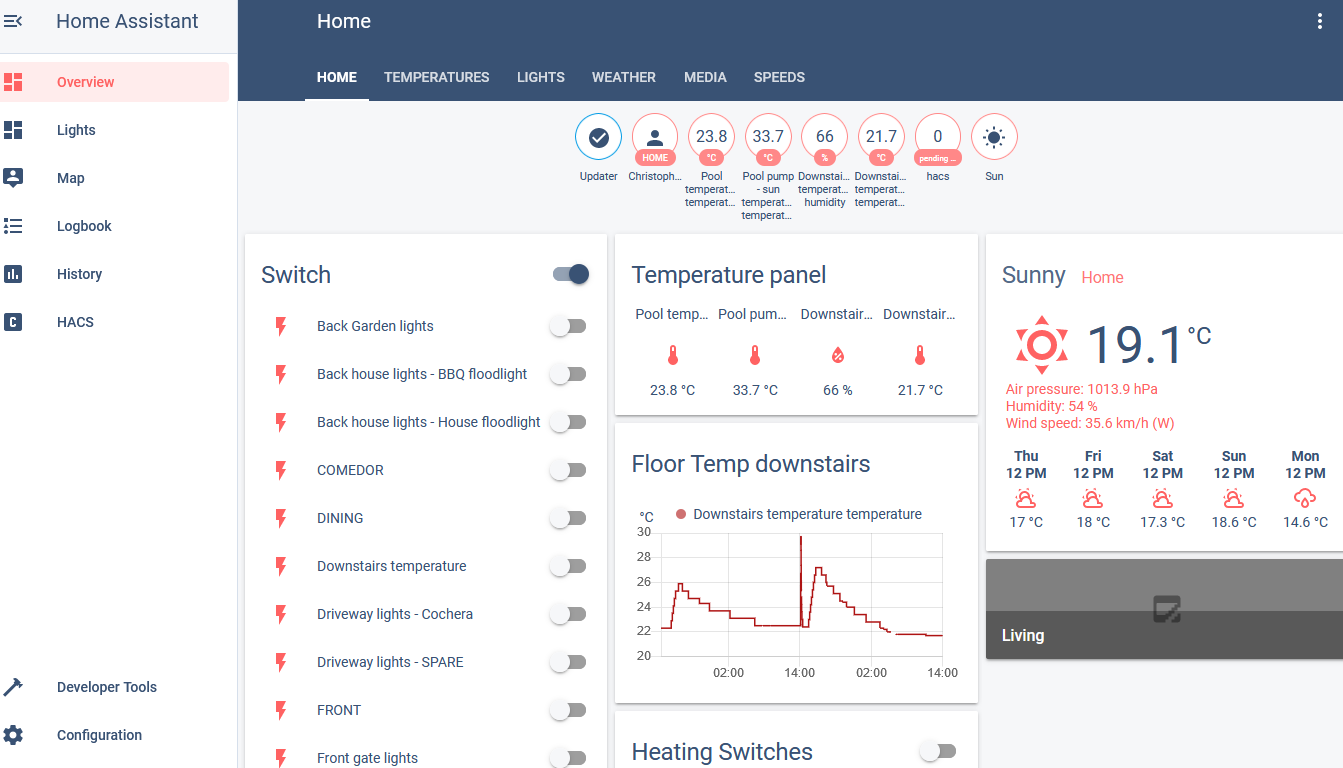Switch to the HOME tab
The image size is (1343, 768).
coord(337,77)
